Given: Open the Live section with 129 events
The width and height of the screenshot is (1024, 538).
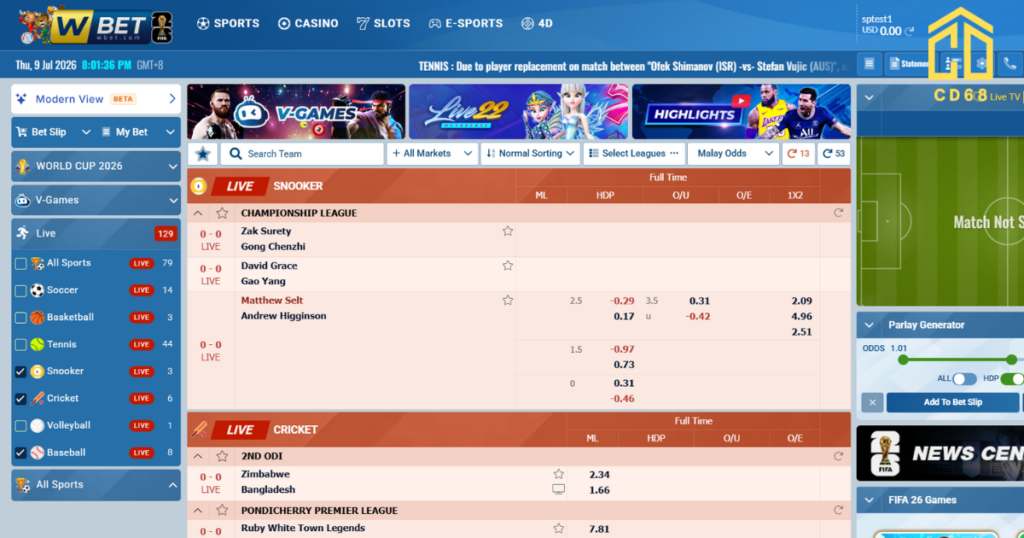Looking at the screenshot, I should (96, 233).
